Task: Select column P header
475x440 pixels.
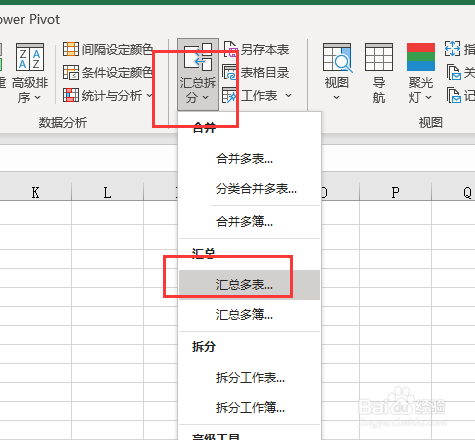Action: (x=395, y=192)
